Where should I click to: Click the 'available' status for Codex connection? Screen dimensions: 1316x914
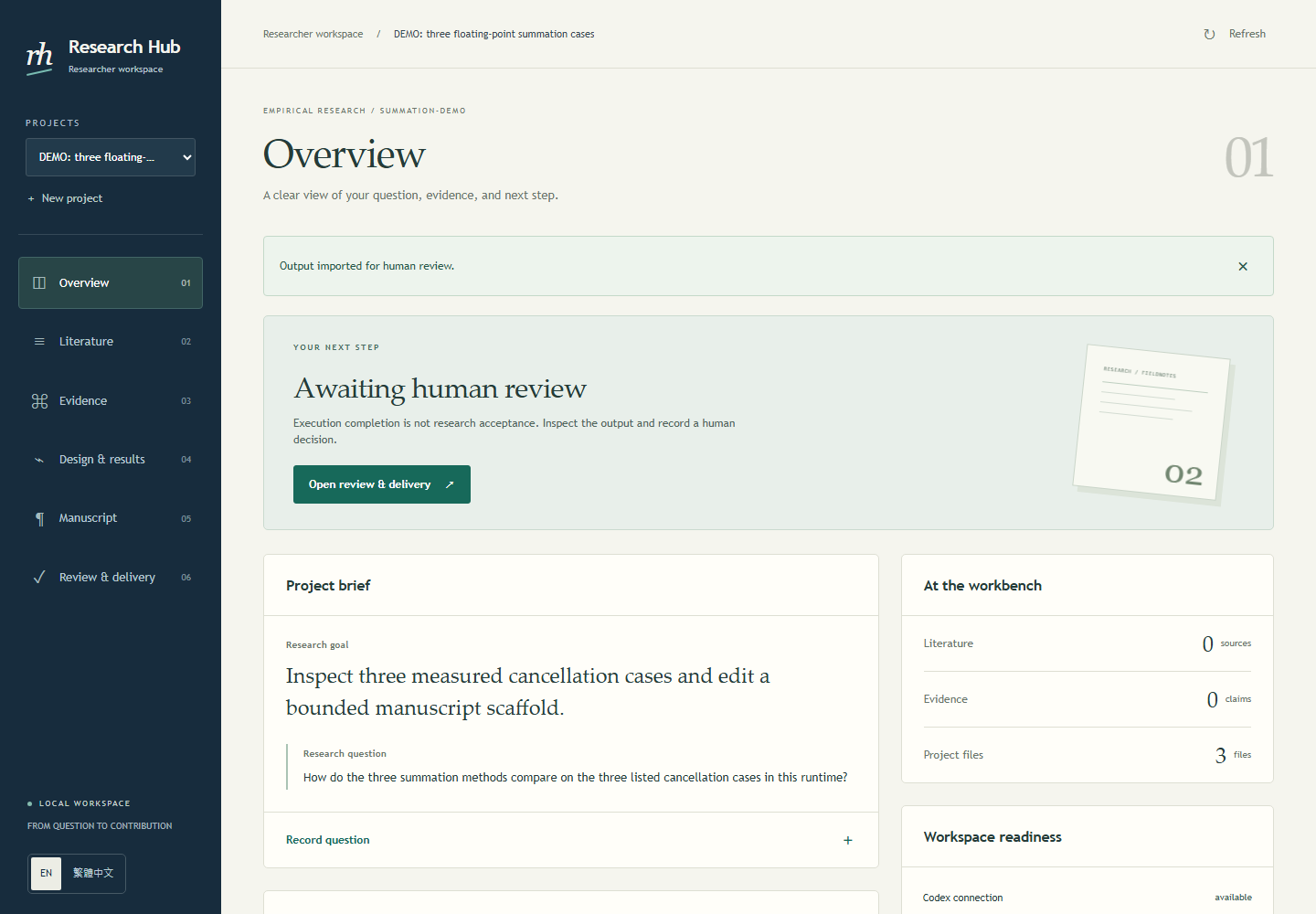point(1233,898)
